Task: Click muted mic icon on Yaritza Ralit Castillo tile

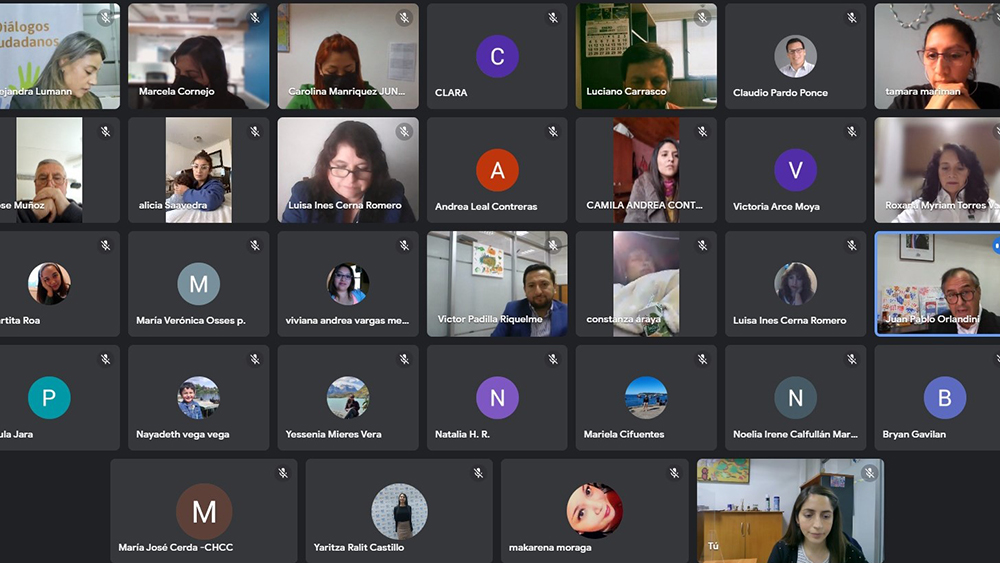Action: click(478, 473)
